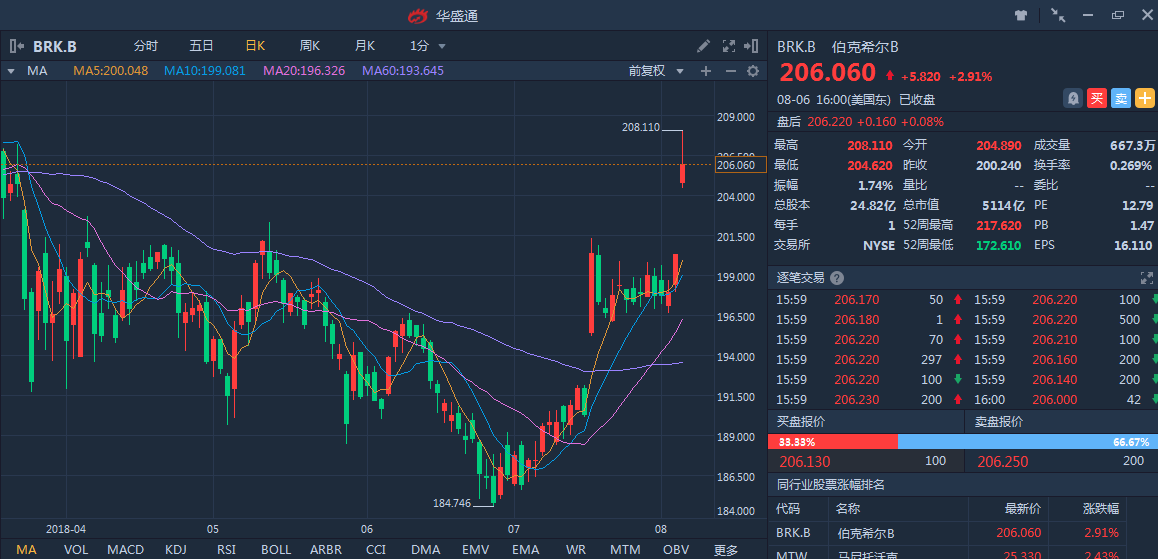The height and width of the screenshot is (559, 1158).
Task: Click the 208.110 high price label
Action: [x=641, y=127]
